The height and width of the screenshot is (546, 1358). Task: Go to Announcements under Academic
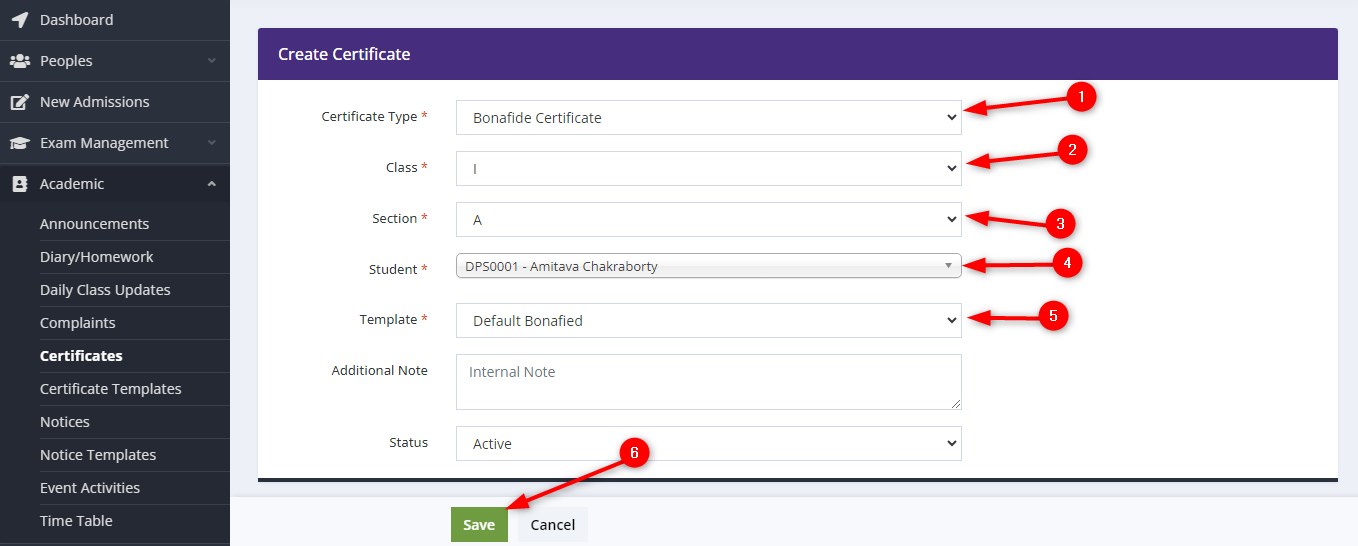pyautogui.click(x=94, y=224)
